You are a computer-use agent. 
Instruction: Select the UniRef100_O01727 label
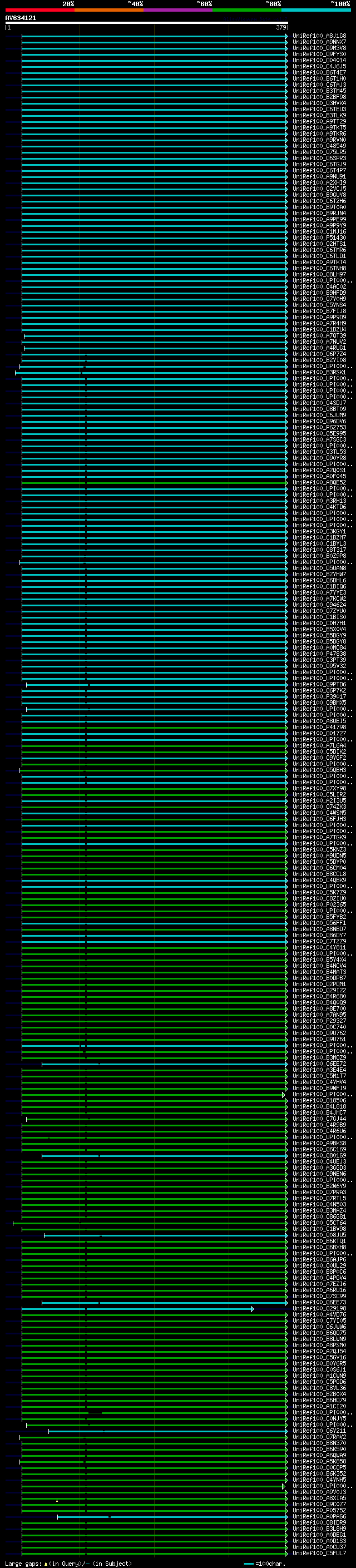[x=319, y=733]
